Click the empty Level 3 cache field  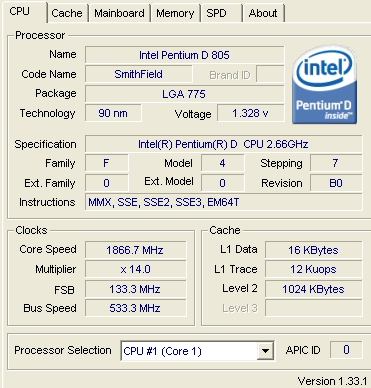click(x=313, y=308)
